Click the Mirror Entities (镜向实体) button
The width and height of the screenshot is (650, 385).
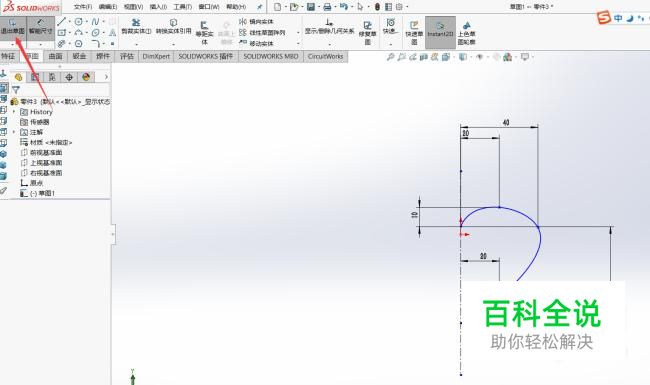coord(257,22)
